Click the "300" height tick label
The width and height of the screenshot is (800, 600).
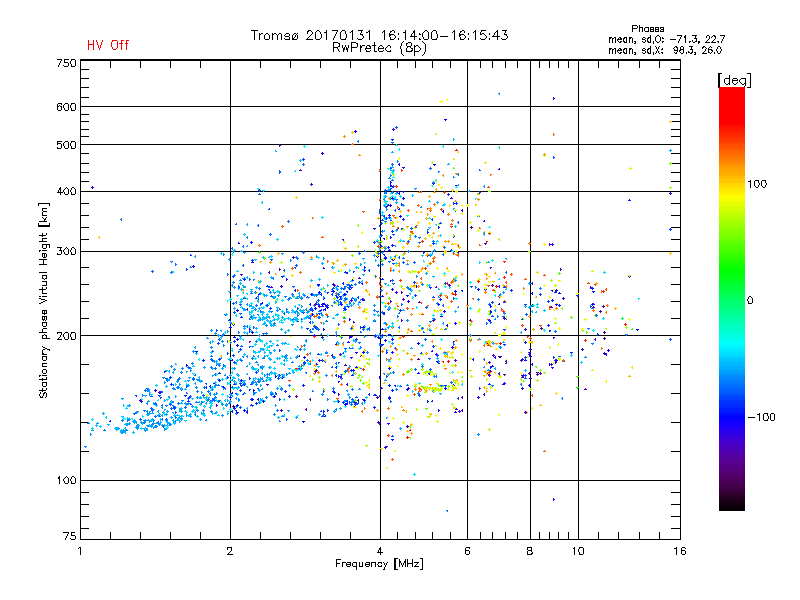coord(66,252)
